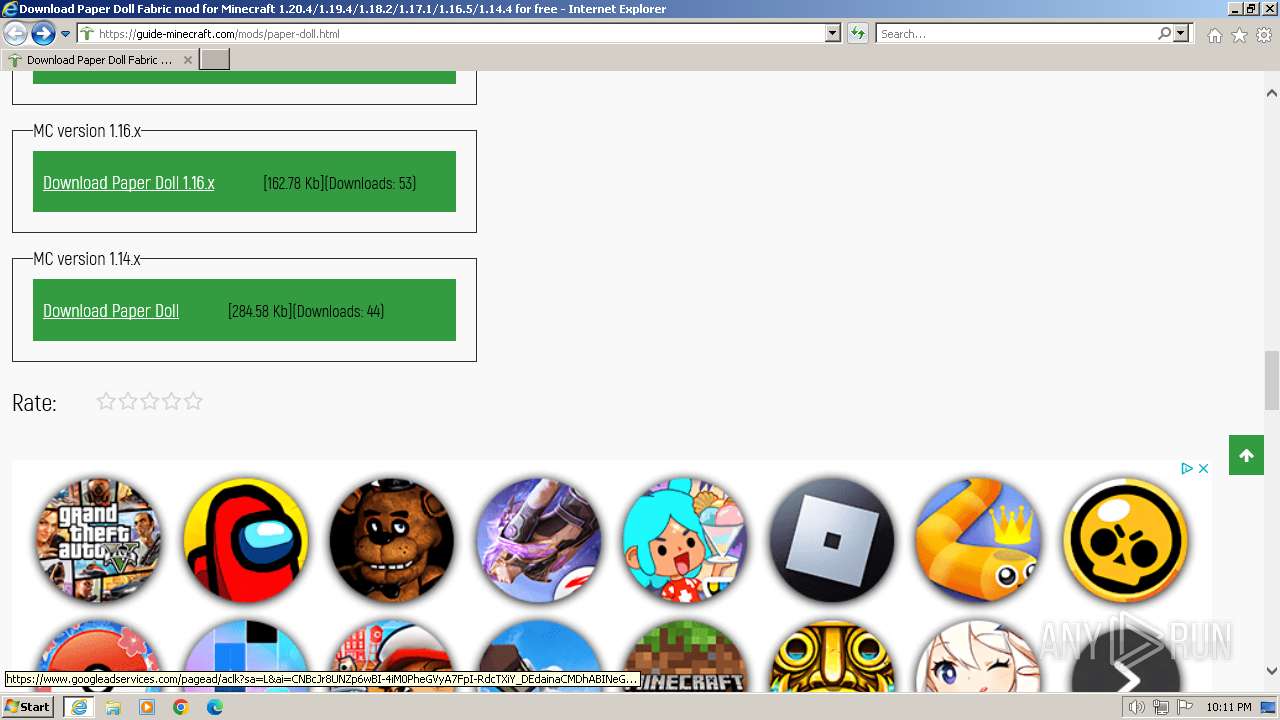Viewport: 1280px width, 720px height.
Task: Click the Action Center flag icon
Action: tap(1184, 707)
